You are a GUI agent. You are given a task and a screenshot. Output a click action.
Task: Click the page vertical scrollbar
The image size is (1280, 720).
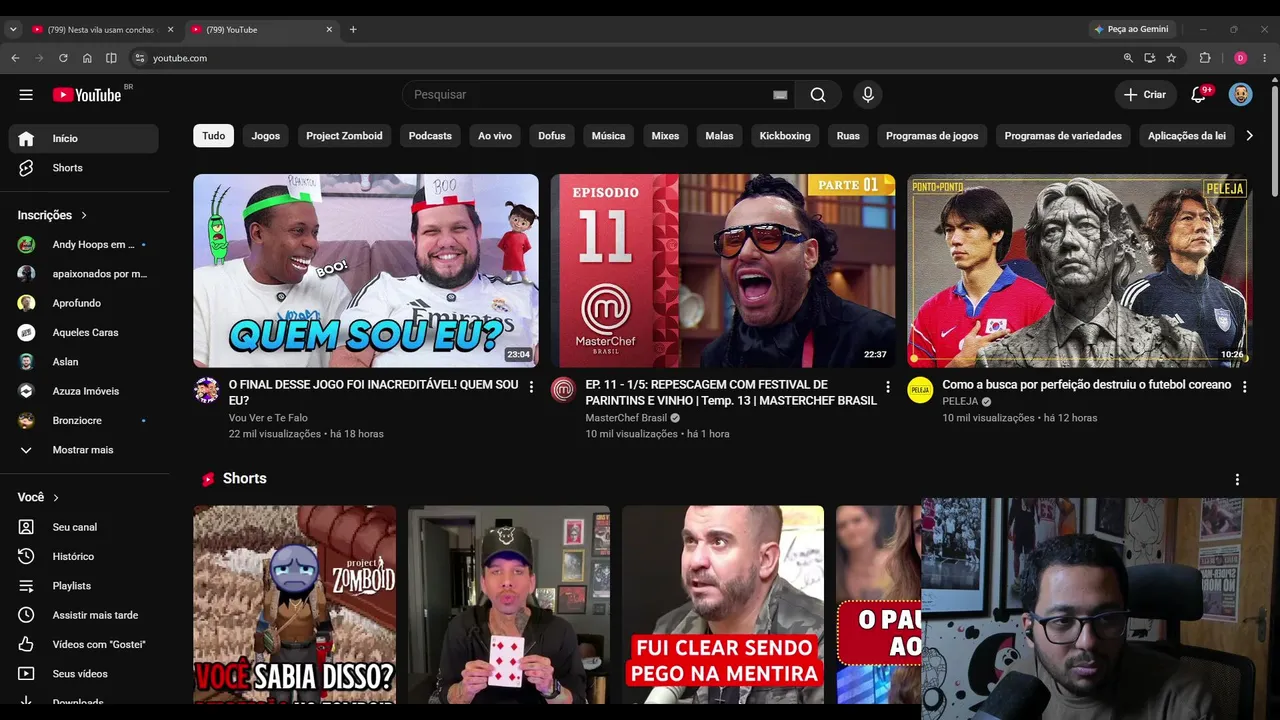(x=1273, y=140)
